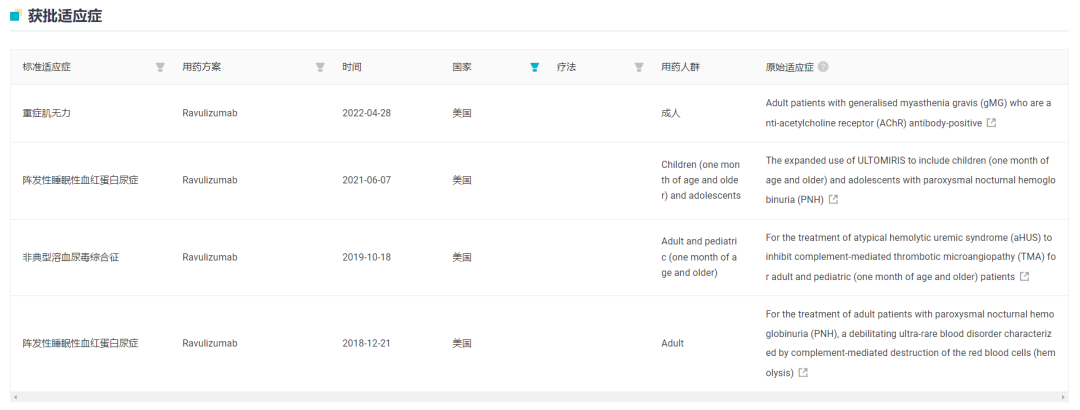Open external link for adult PNH hemolysis text
The width and height of the screenshot is (1080, 410).
click(x=803, y=373)
